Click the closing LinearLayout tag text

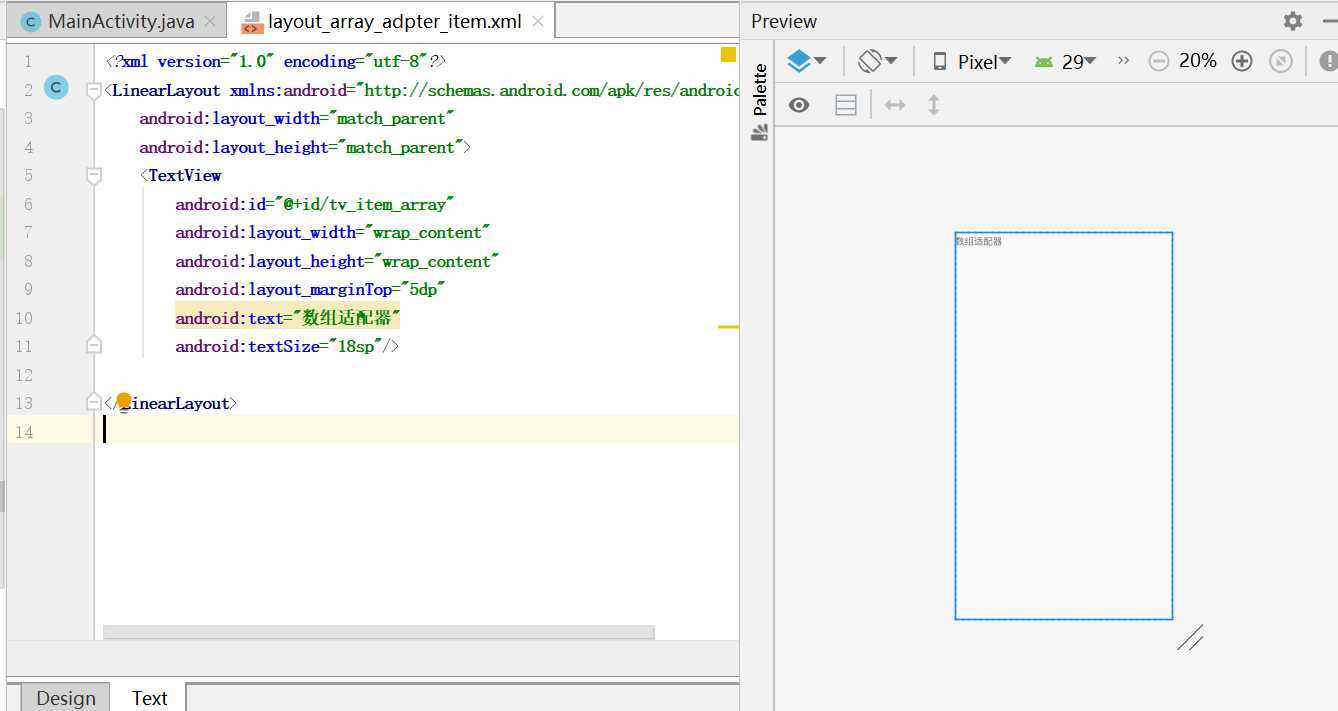tap(171, 404)
